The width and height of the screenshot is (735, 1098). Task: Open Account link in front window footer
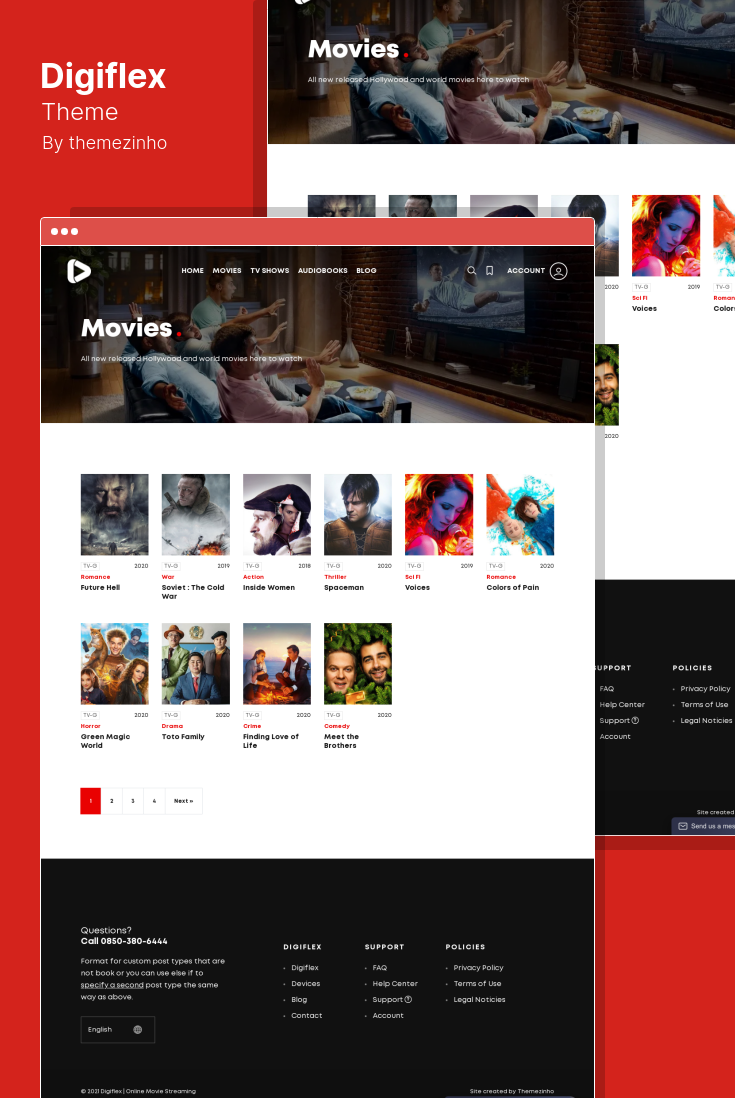[x=388, y=1015]
